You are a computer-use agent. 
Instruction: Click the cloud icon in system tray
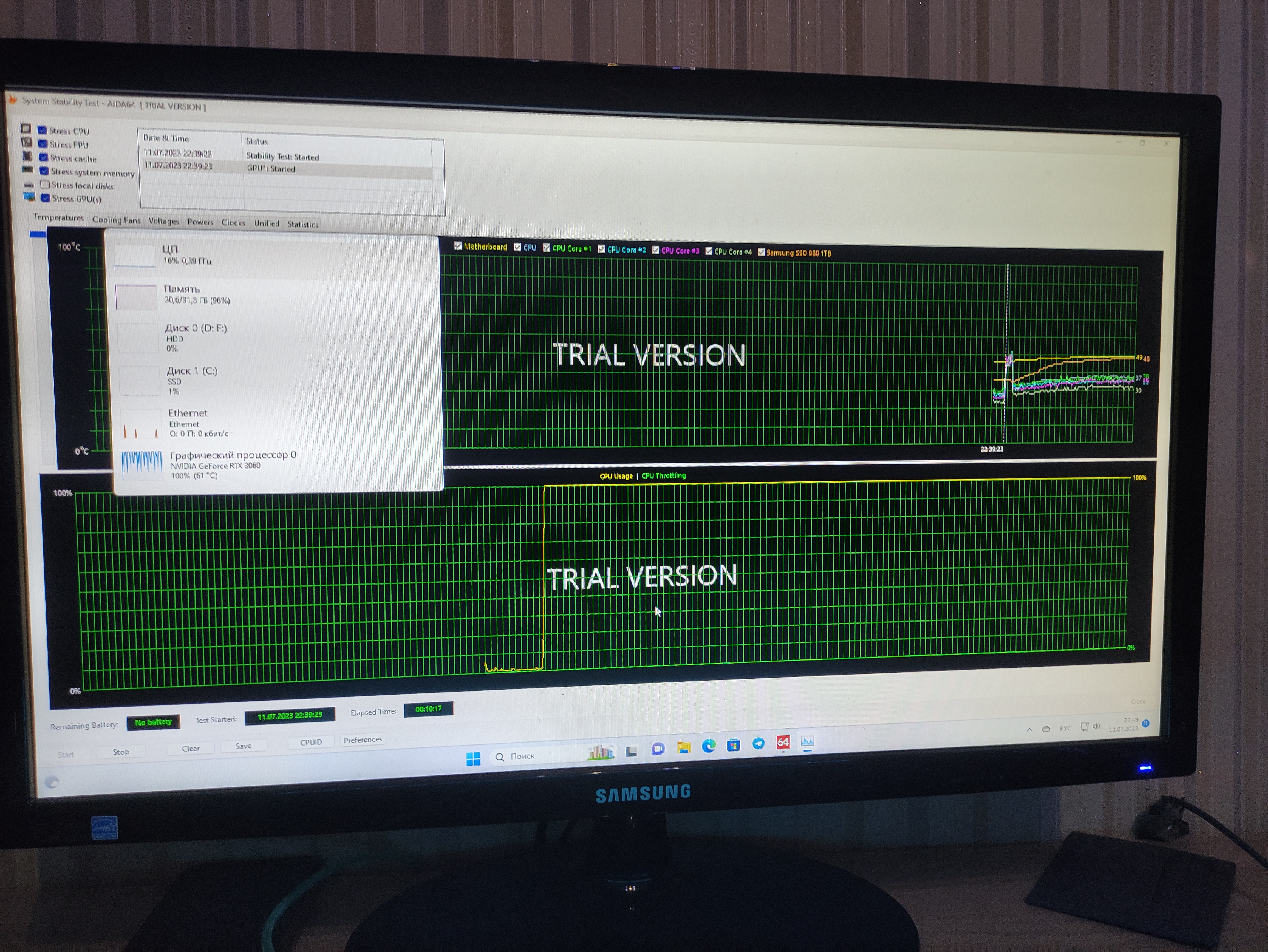point(1046,729)
